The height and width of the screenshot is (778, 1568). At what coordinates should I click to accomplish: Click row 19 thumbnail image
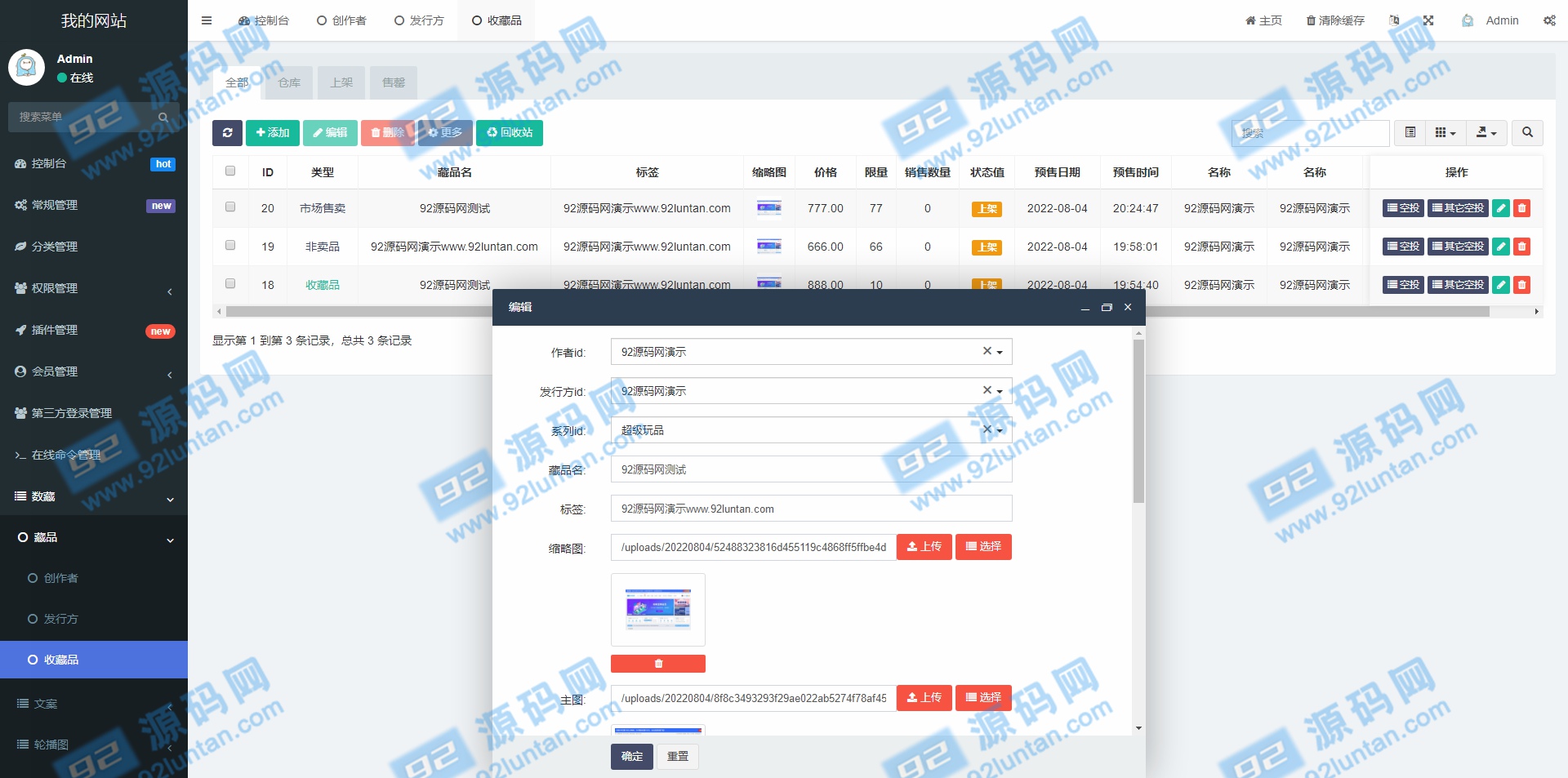click(x=768, y=247)
